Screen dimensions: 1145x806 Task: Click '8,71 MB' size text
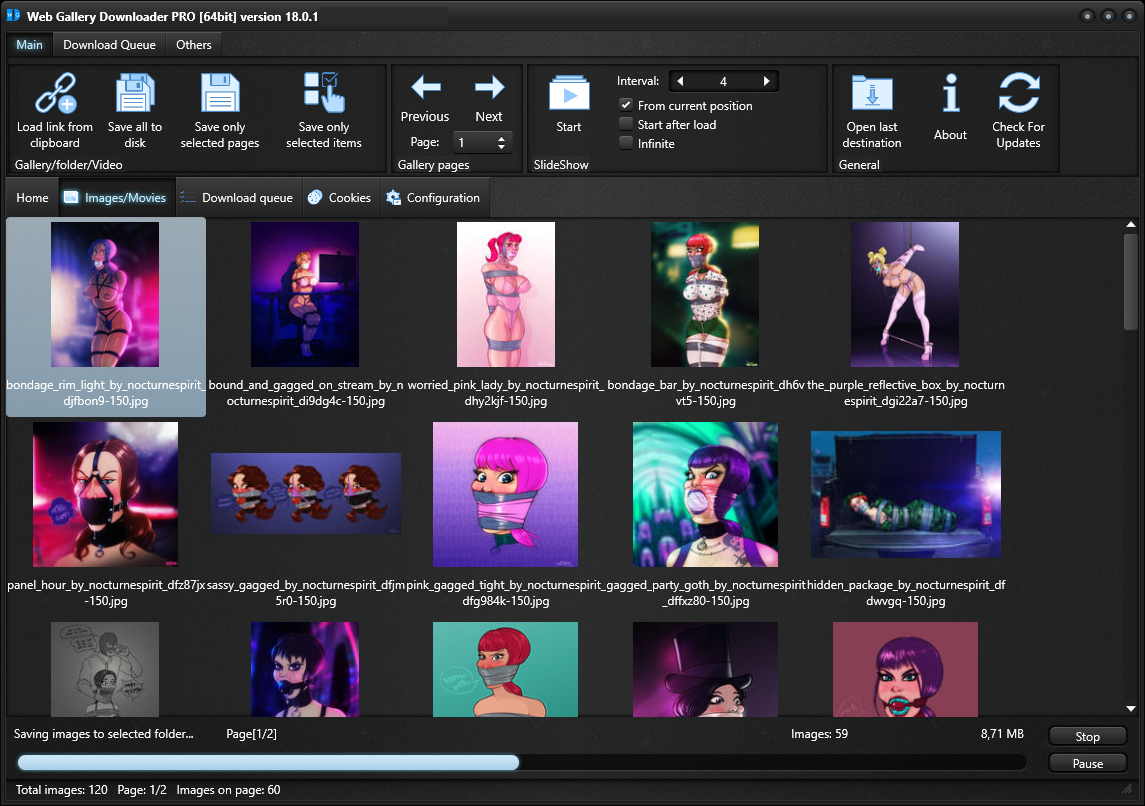[1002, 734]
